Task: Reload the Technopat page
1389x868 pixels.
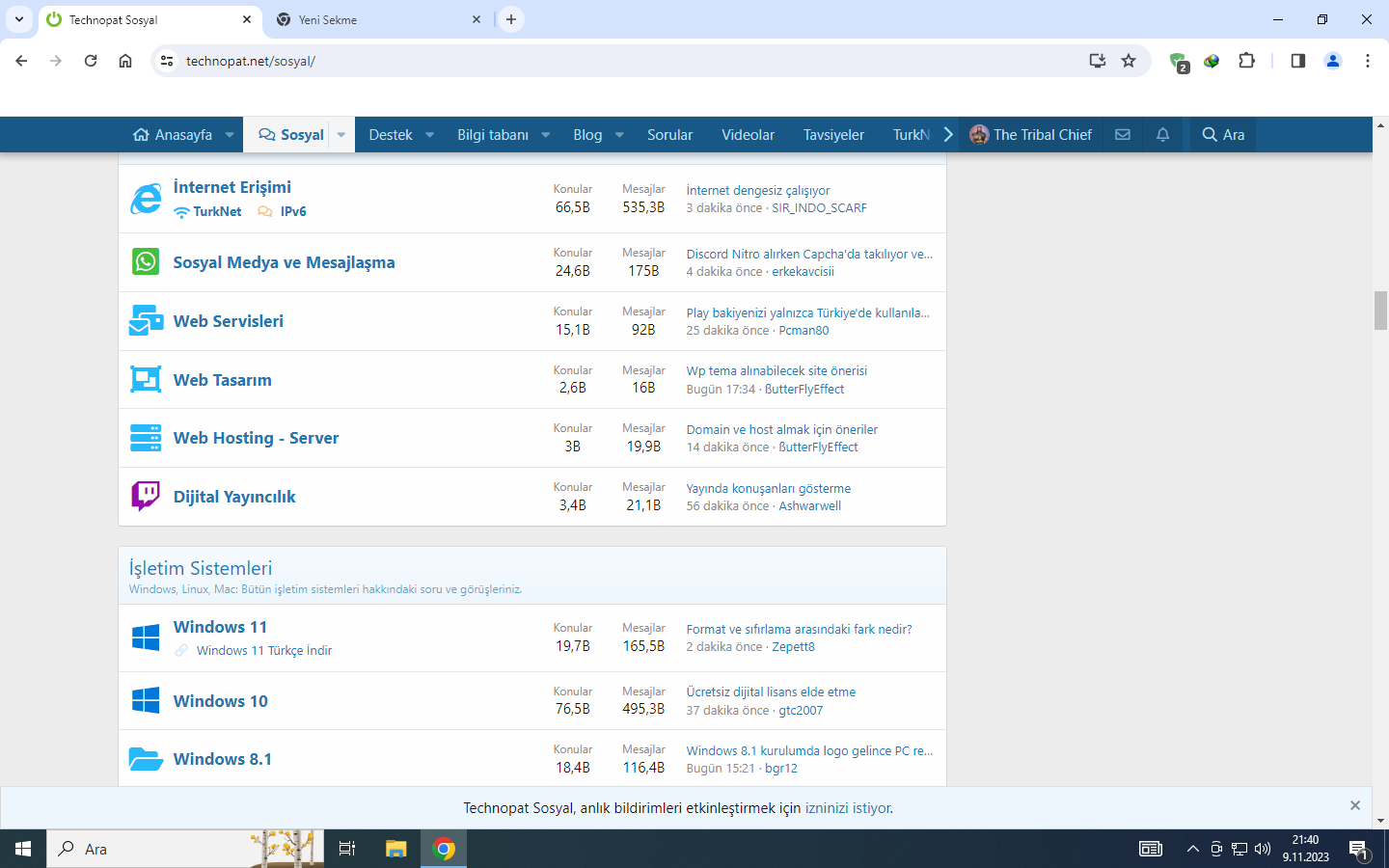Action: (91, 61)
